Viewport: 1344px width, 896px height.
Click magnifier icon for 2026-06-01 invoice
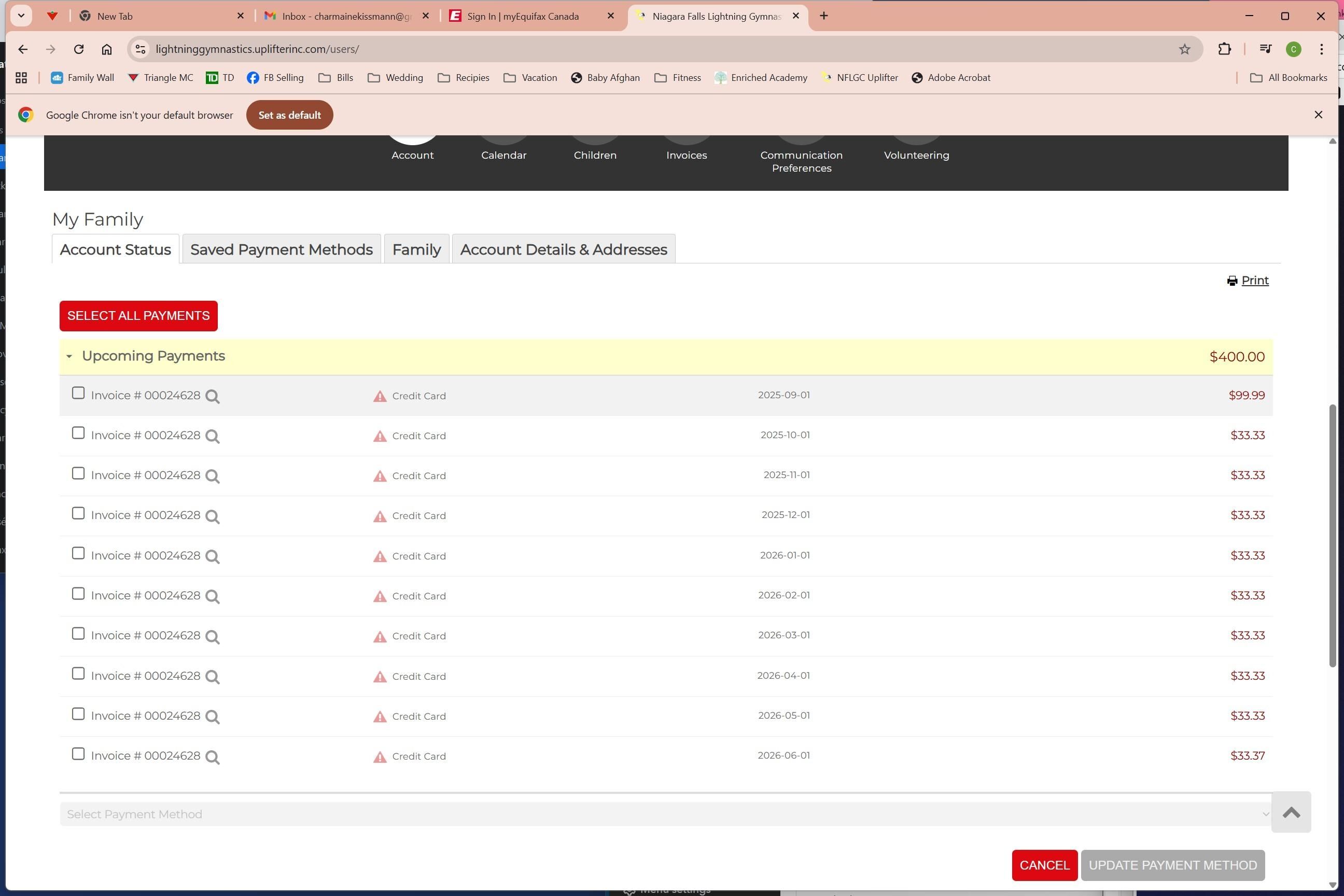click(x=212, y=757)
